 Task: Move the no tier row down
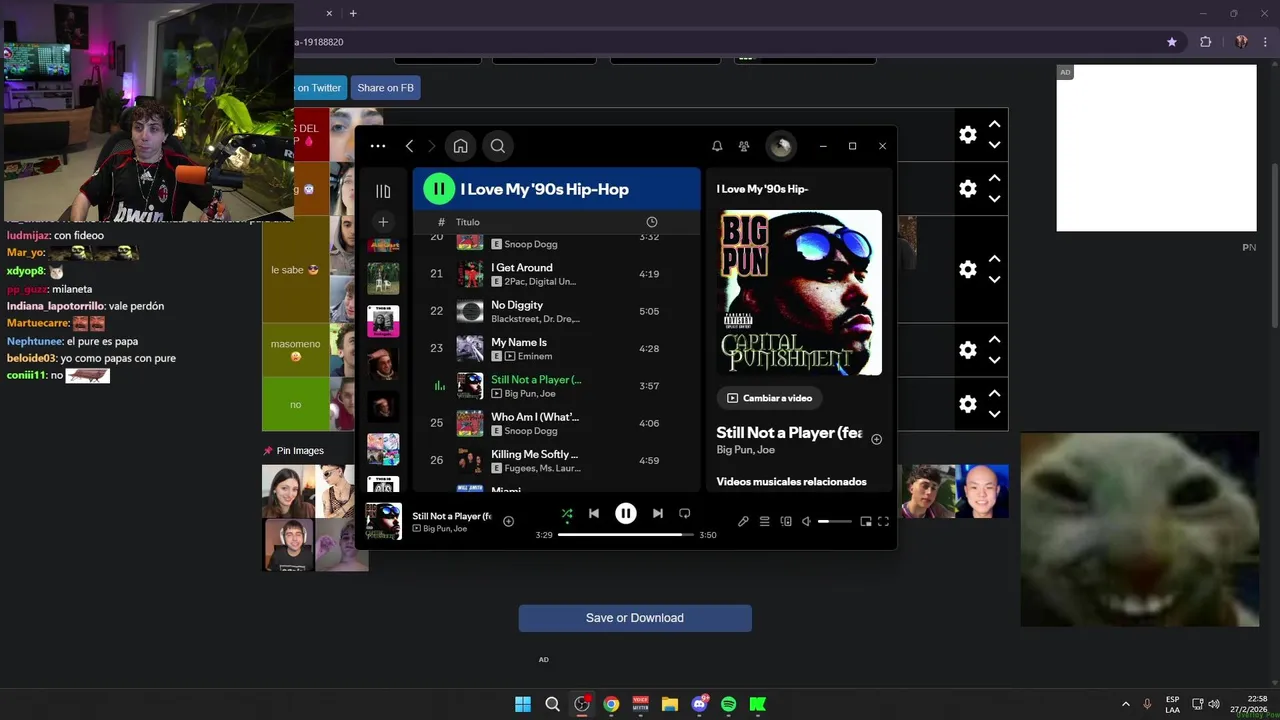995,415
